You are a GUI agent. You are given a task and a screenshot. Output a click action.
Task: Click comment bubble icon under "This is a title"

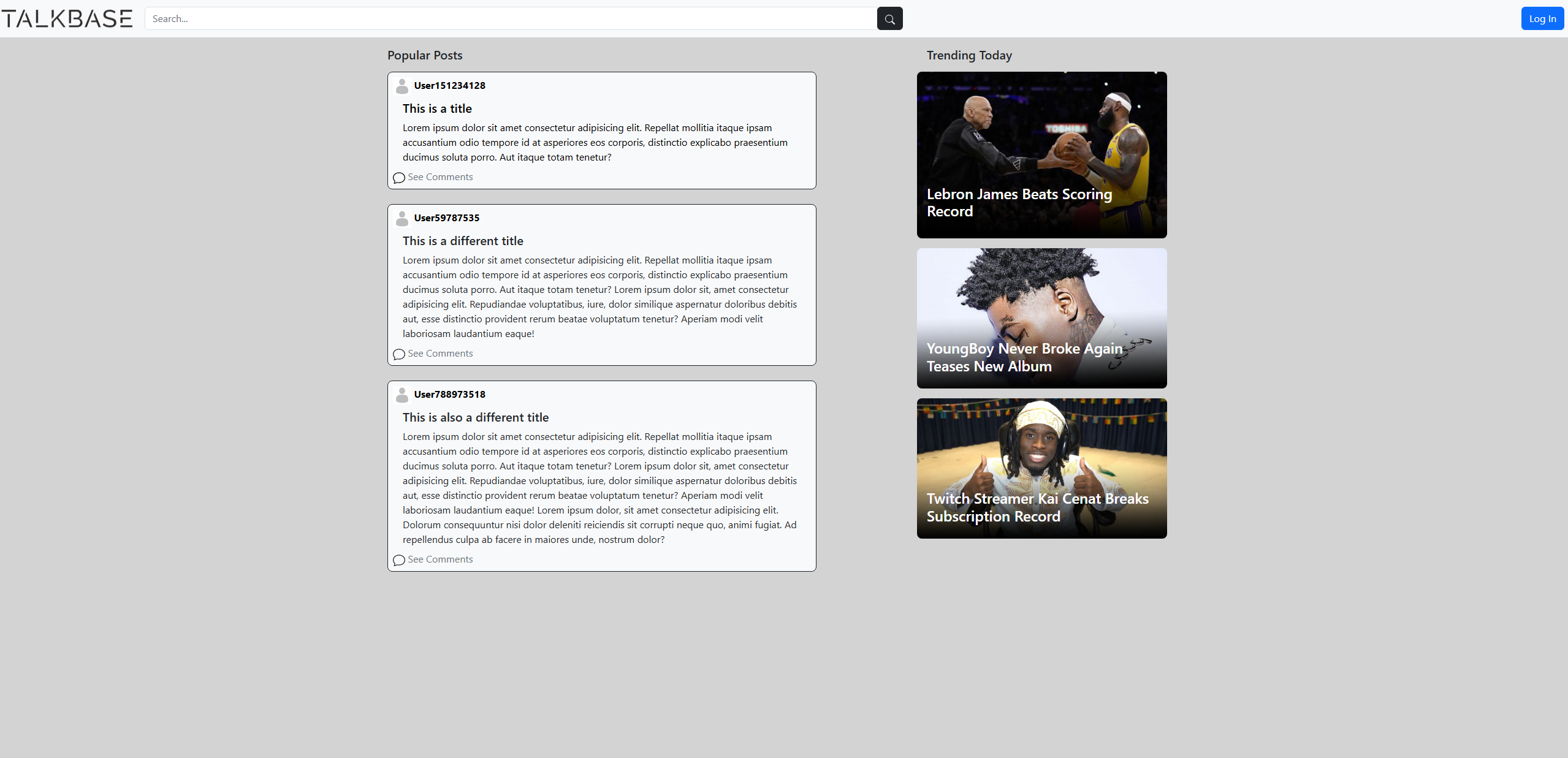(399, 178)
